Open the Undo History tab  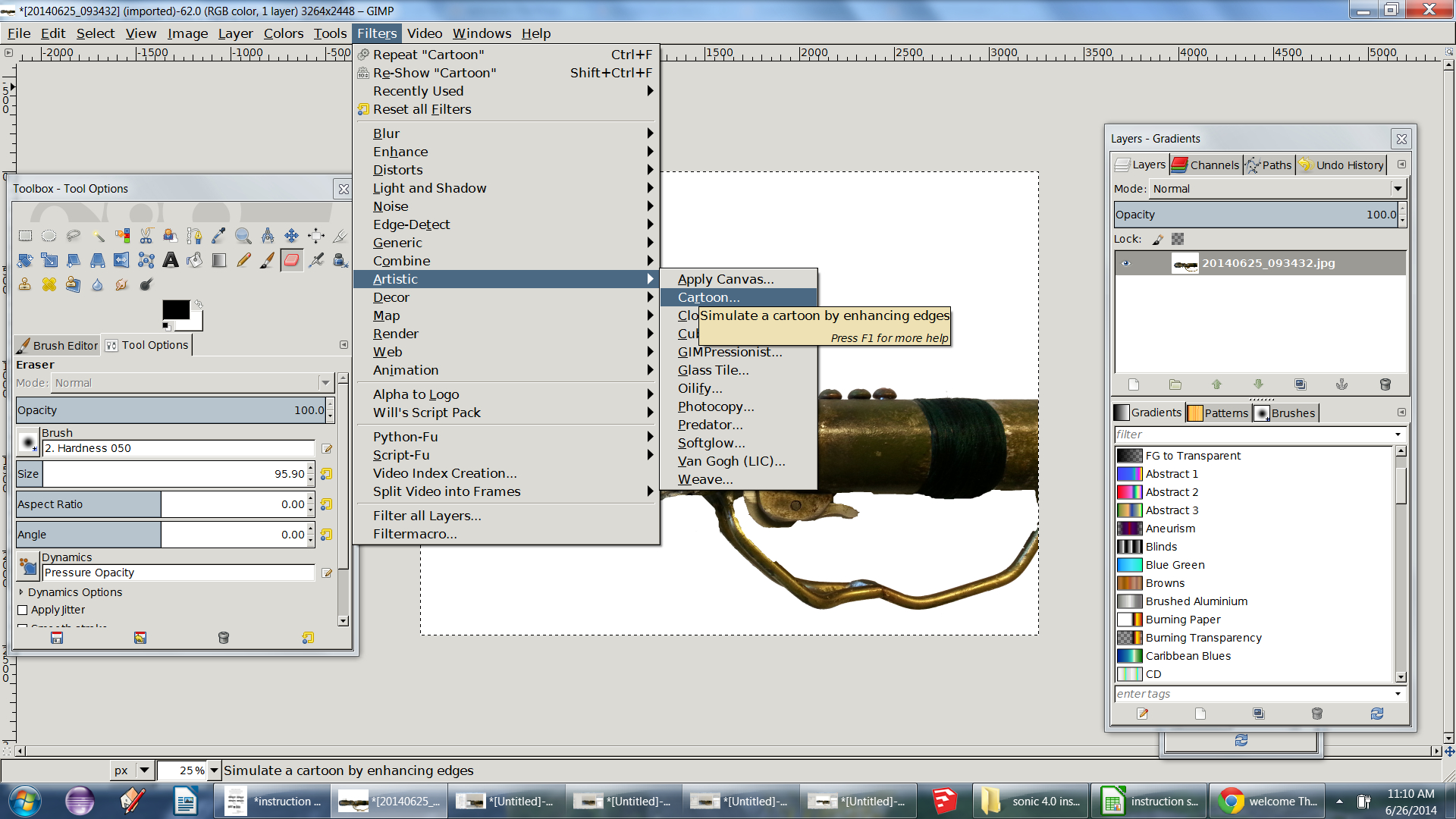[x=1341, y=165]
